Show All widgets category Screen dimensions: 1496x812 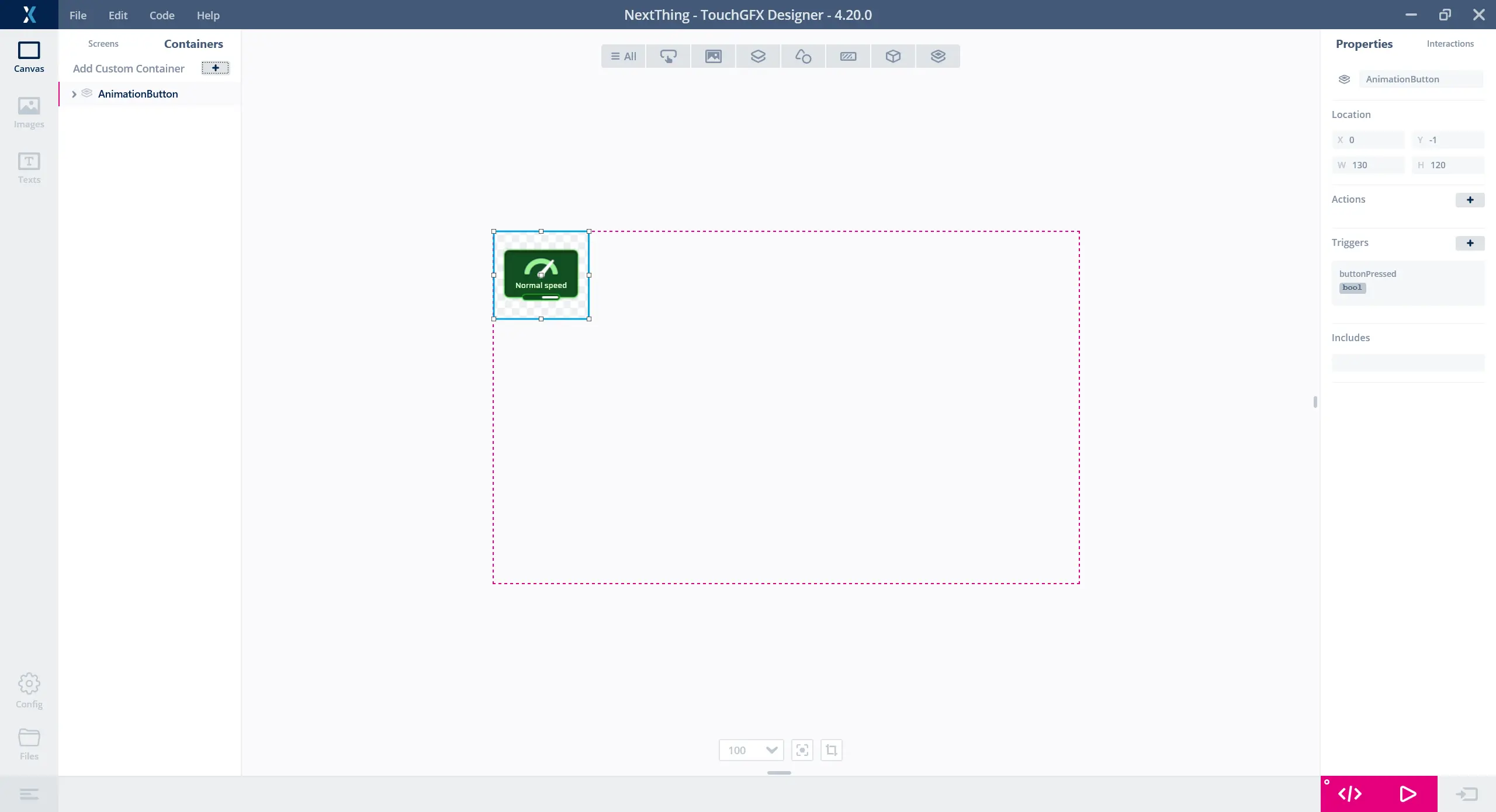pos(623,56)
